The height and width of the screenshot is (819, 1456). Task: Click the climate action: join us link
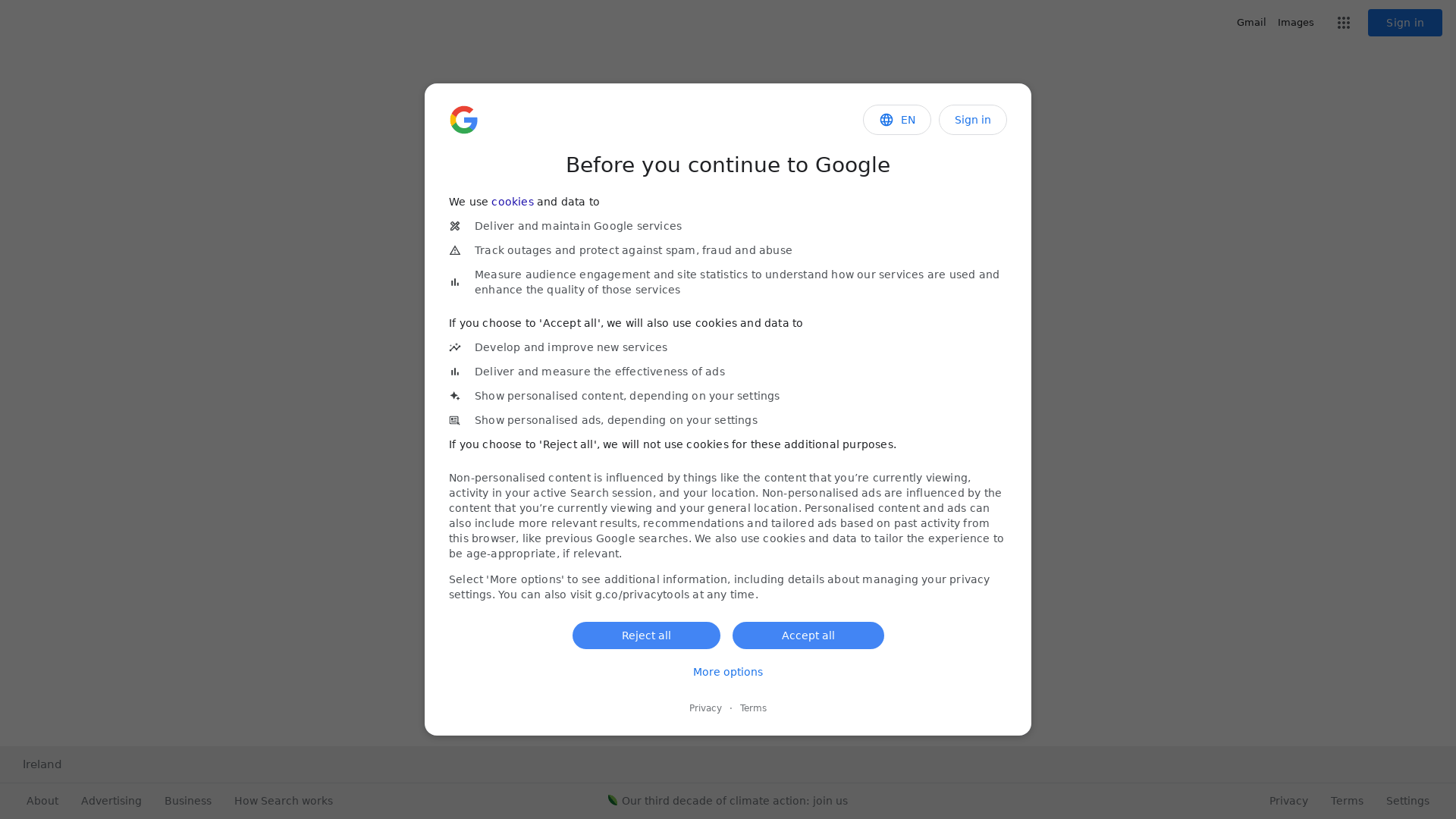point(734,800)
